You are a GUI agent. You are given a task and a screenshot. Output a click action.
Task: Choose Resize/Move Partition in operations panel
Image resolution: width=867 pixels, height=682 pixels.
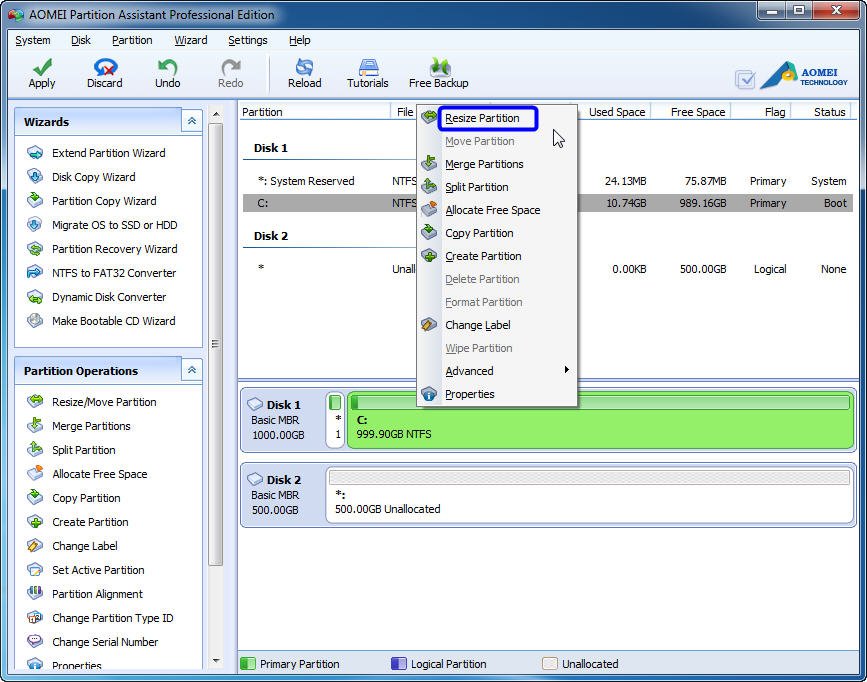point(104,402)
